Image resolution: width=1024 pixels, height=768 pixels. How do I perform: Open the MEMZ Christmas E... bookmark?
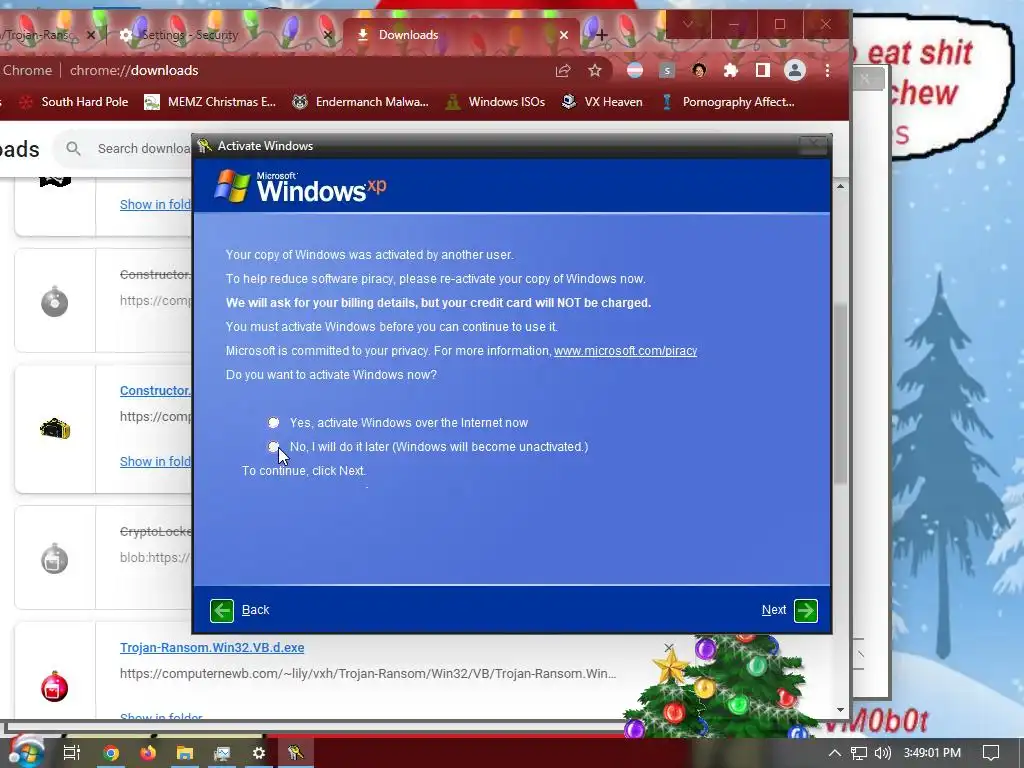(210, 102)
